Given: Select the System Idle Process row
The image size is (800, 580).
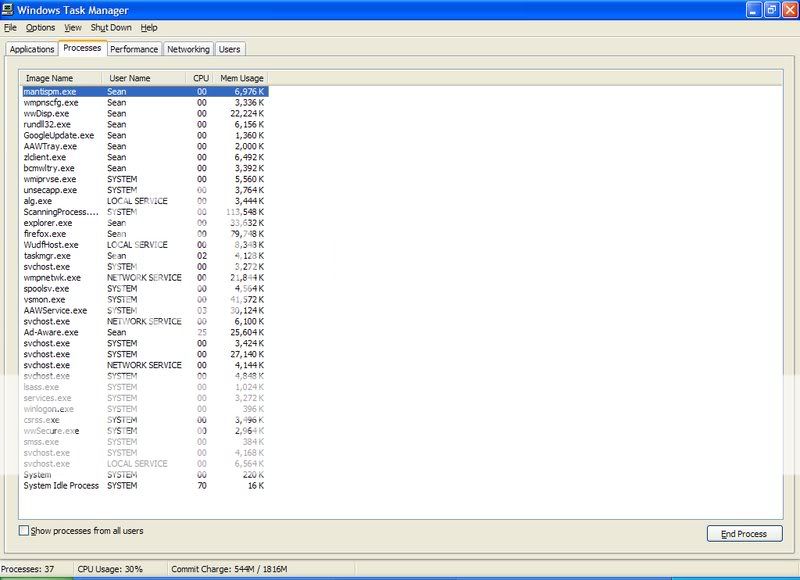Looking at the screenshot, I should (x=61, y=486).
